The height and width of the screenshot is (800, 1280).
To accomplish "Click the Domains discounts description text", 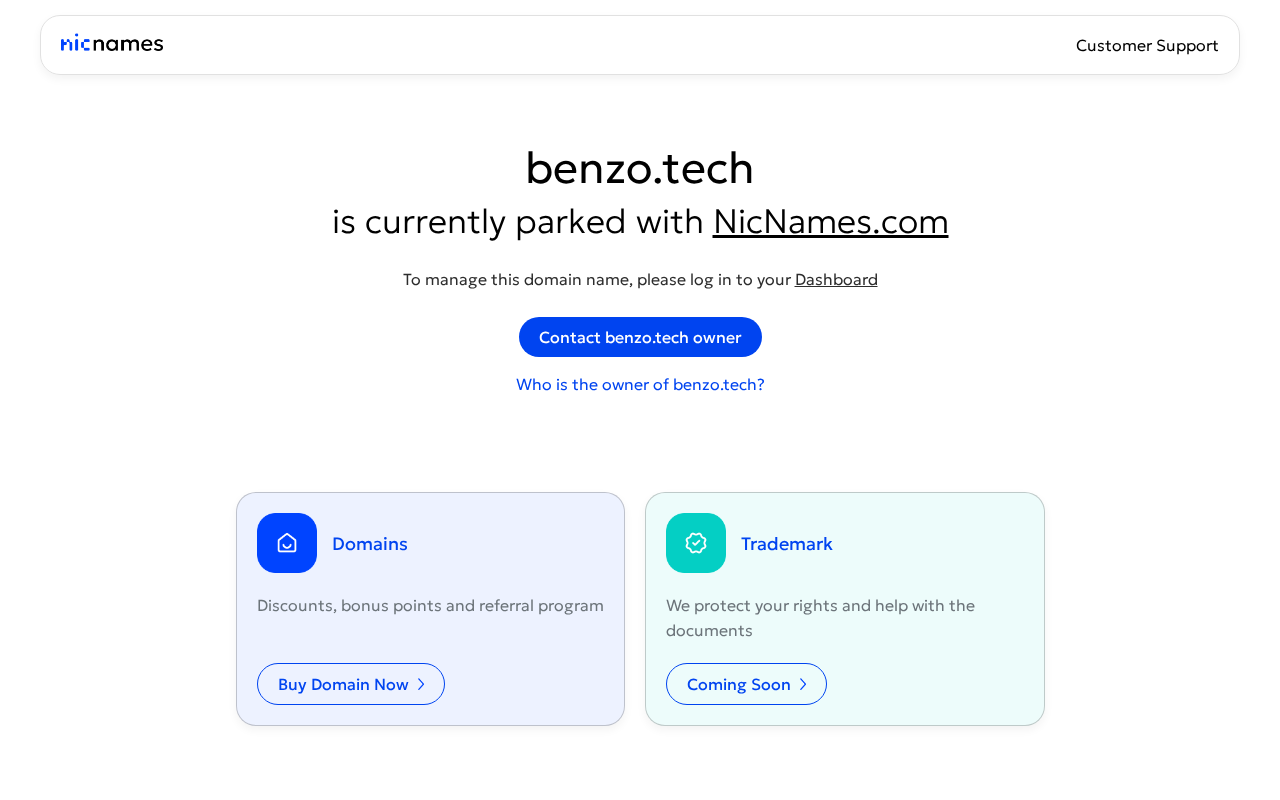I will (430, 606).
